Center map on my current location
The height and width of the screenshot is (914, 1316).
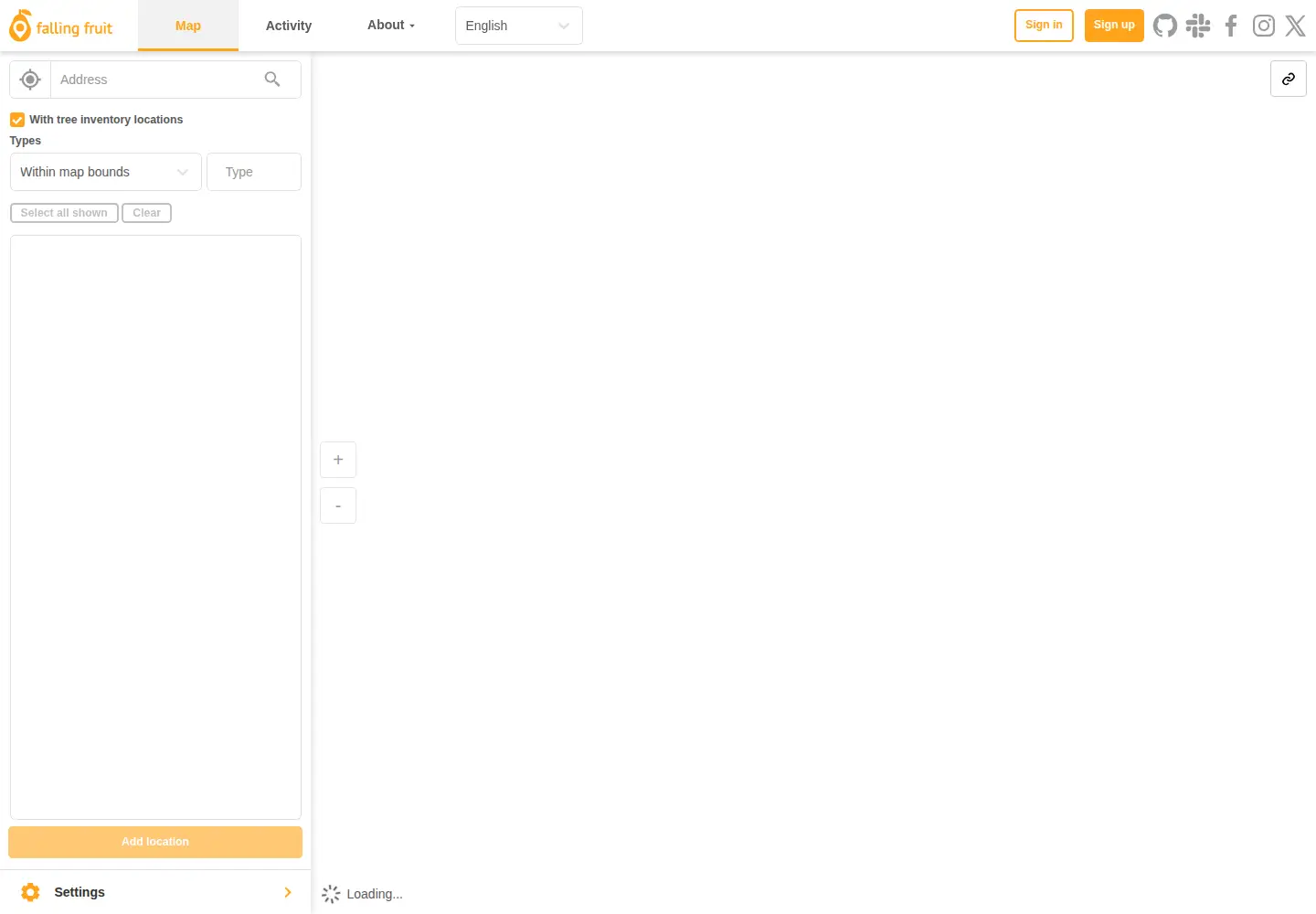[x=30, y=80]
